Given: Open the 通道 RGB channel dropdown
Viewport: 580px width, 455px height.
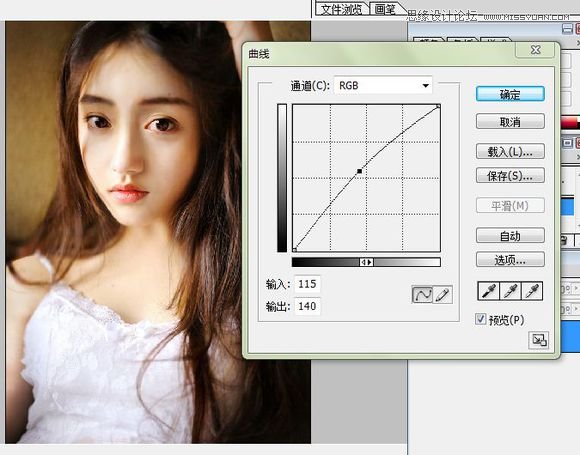Looking at the screenshot, I should click(x=383, y=85).
